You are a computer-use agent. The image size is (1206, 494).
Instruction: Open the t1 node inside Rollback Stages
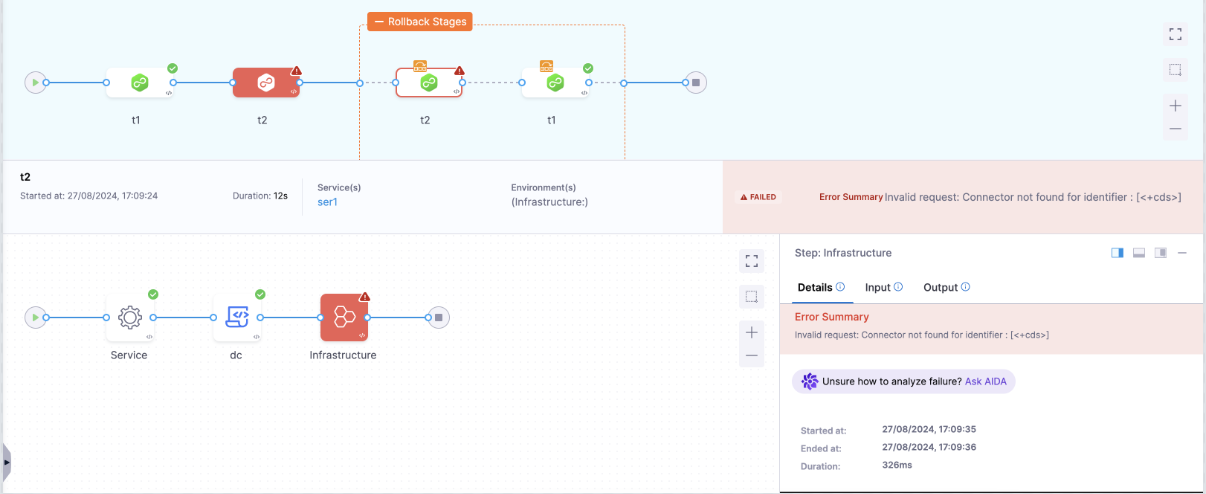[x=554, y=83]
